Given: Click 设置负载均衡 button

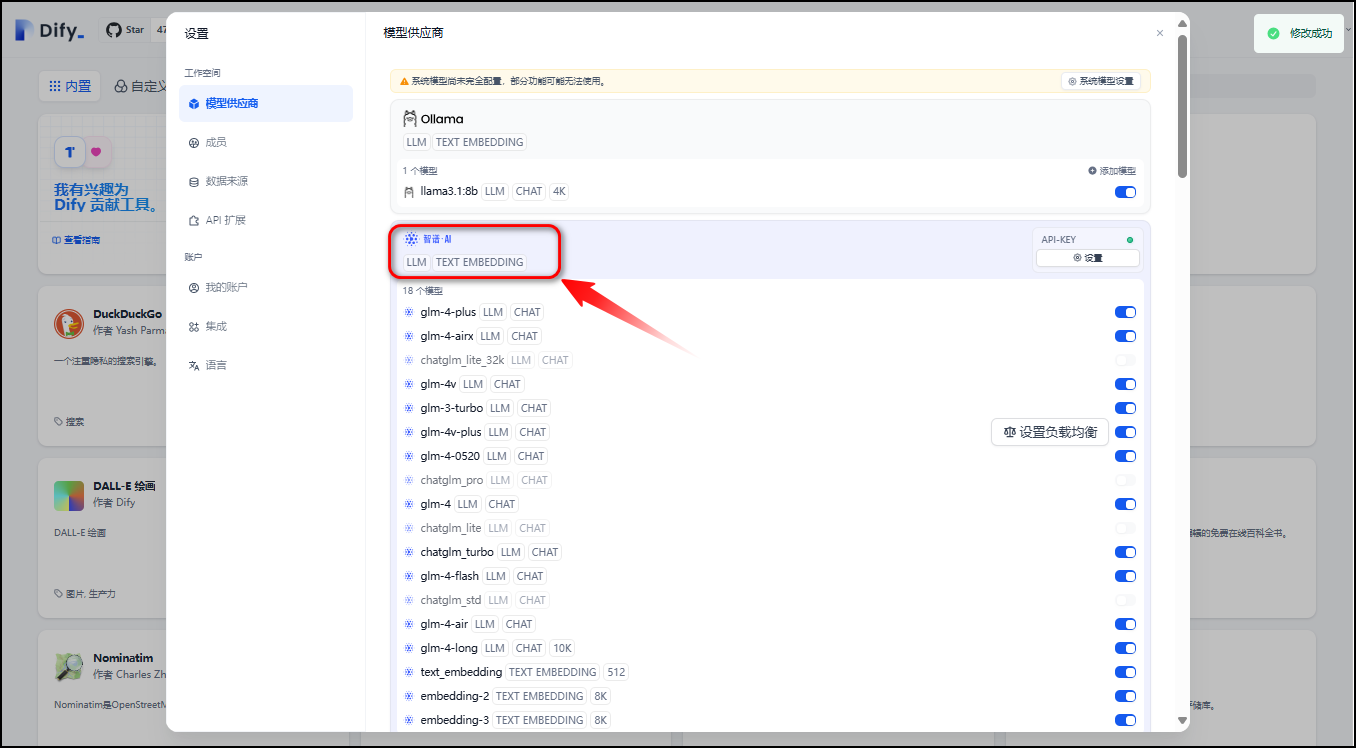Looking at the screenshot, I should [1050, 432].
